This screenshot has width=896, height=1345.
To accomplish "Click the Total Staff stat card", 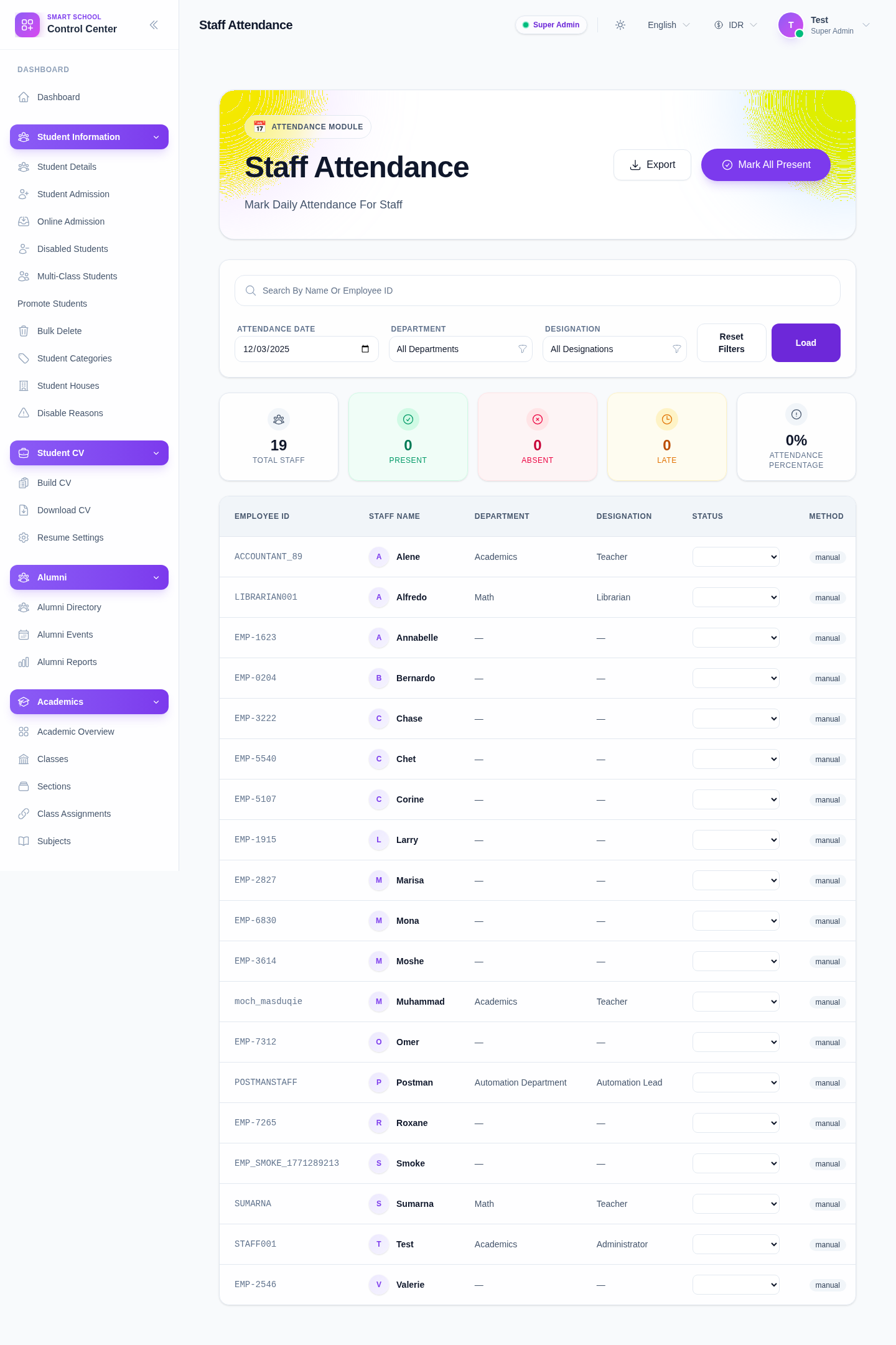I will tap(279, 437).
